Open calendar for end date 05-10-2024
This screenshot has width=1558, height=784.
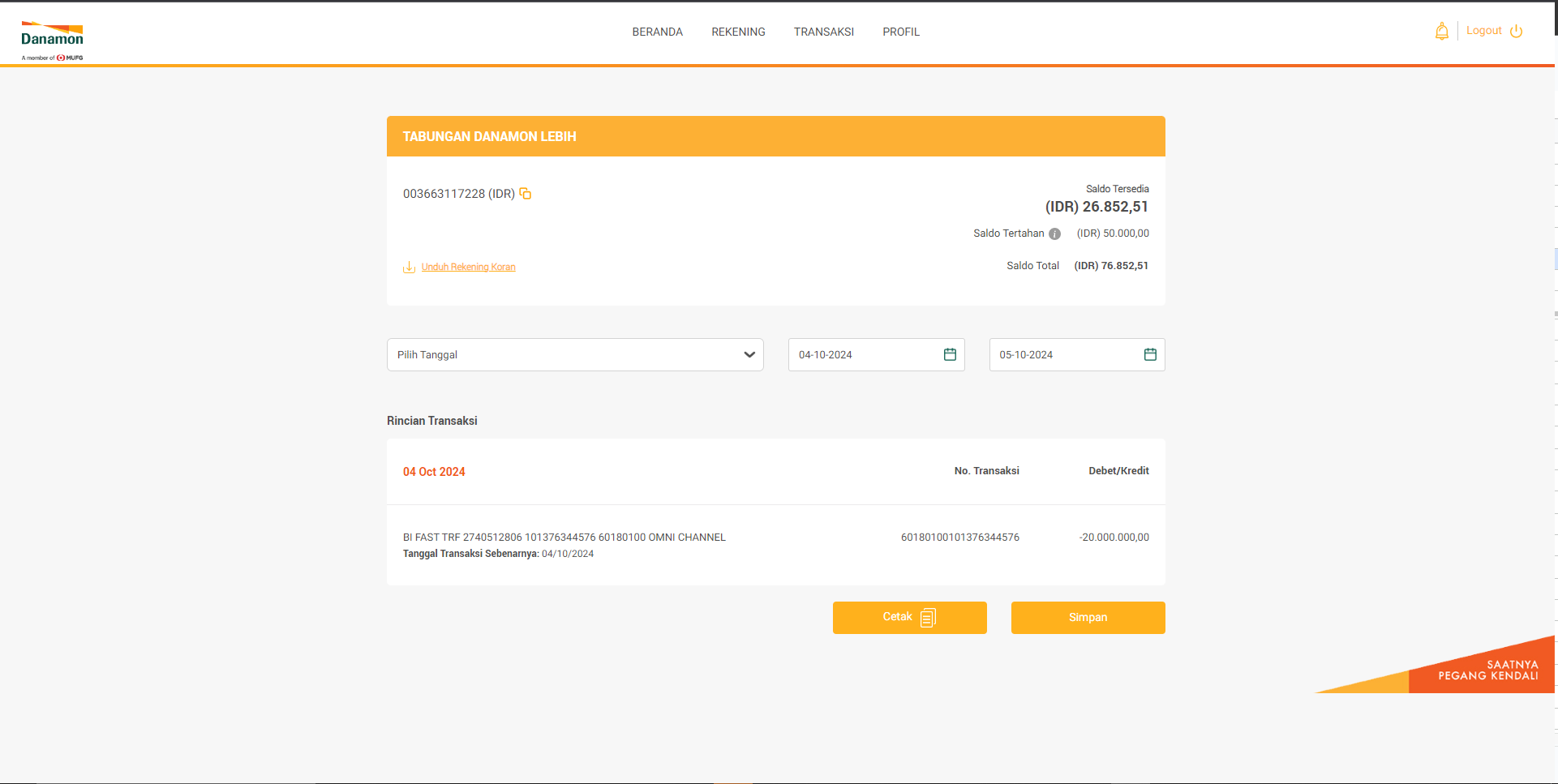click(1150, 354)
